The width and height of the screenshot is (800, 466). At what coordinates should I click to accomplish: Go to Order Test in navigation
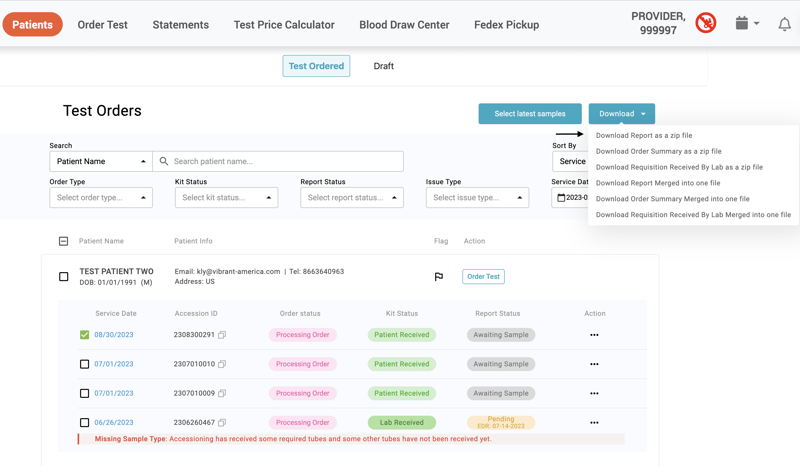pyautogui.click(x=103, y=24)
